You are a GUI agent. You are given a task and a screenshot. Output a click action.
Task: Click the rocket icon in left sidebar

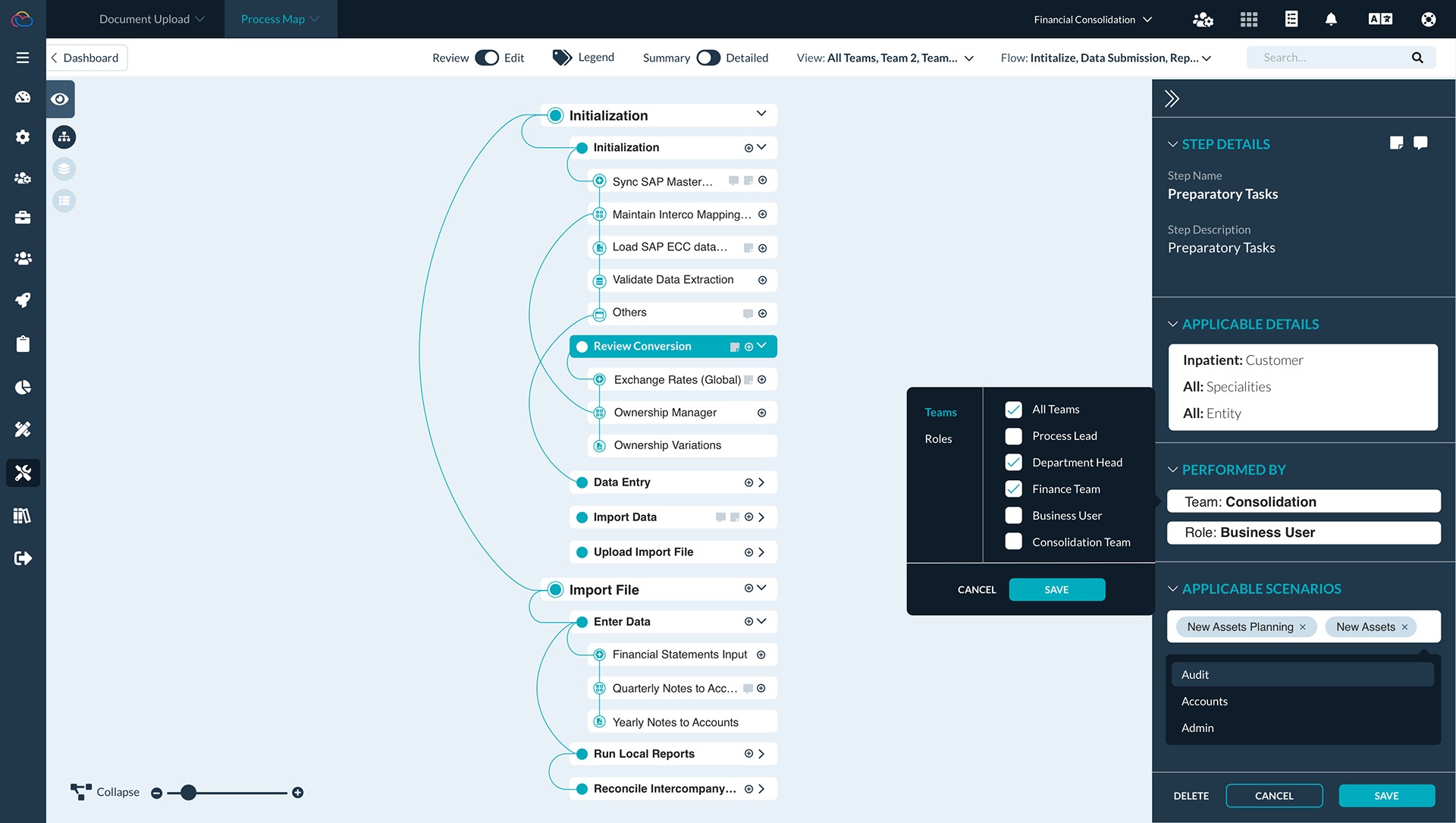coord(23,300)
